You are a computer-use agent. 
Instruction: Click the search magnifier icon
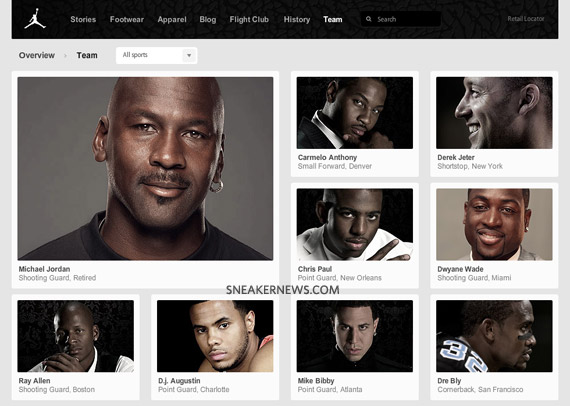tap(369, 19)
